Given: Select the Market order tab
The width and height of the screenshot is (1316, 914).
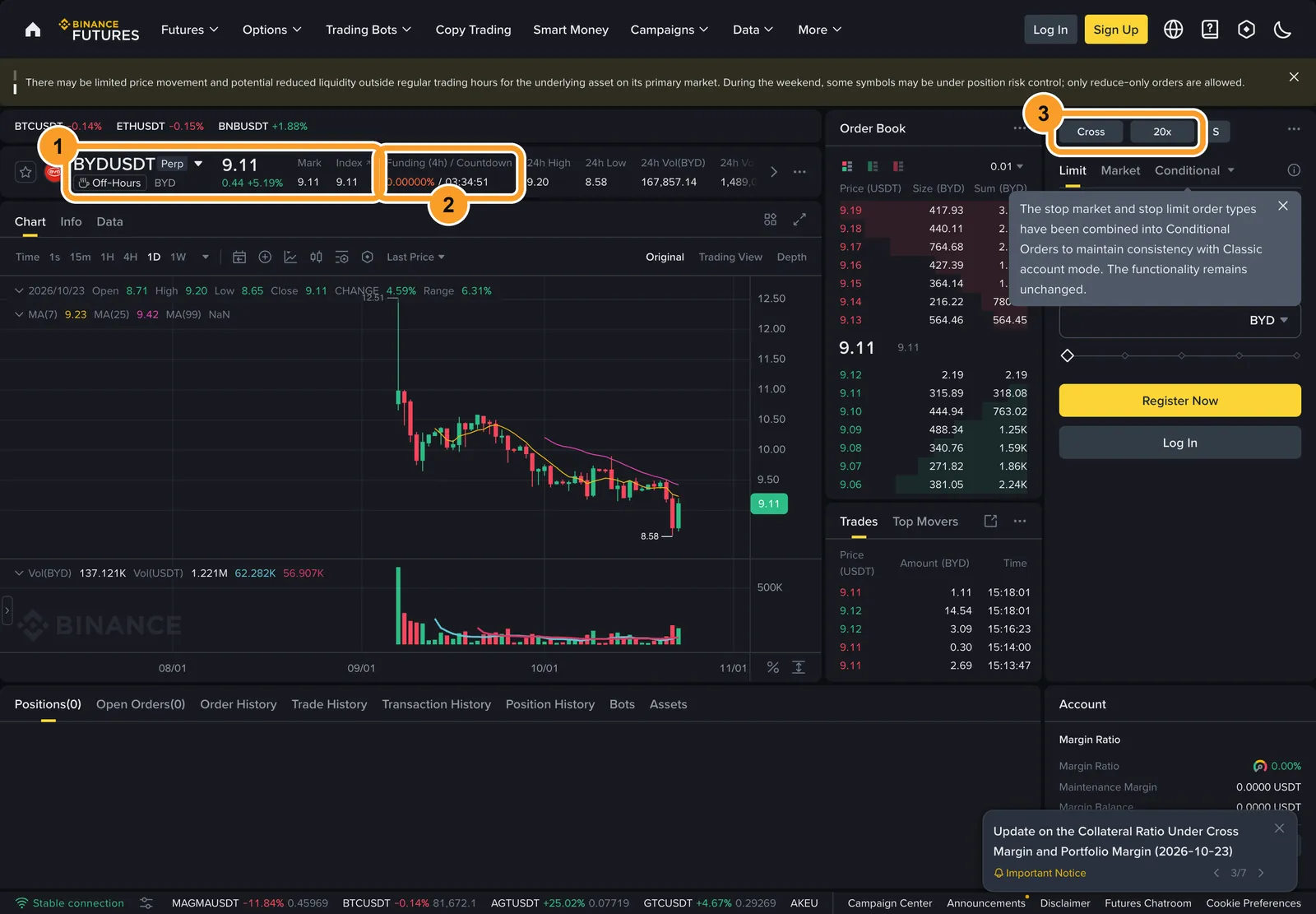Looking at the screenshot, I should click(1120, 170).
